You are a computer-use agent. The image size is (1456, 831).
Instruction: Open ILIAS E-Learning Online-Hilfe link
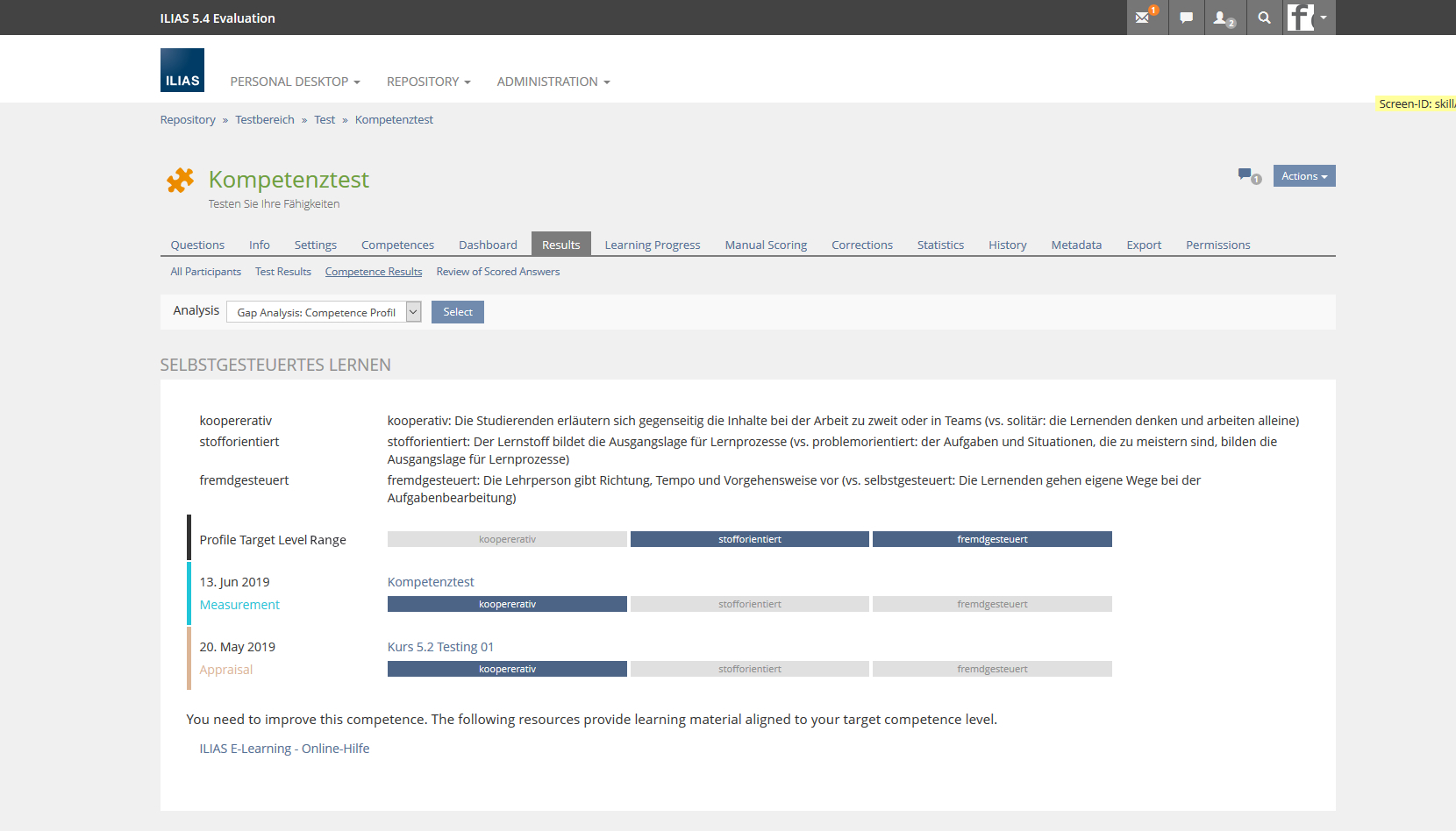[284, 749]
